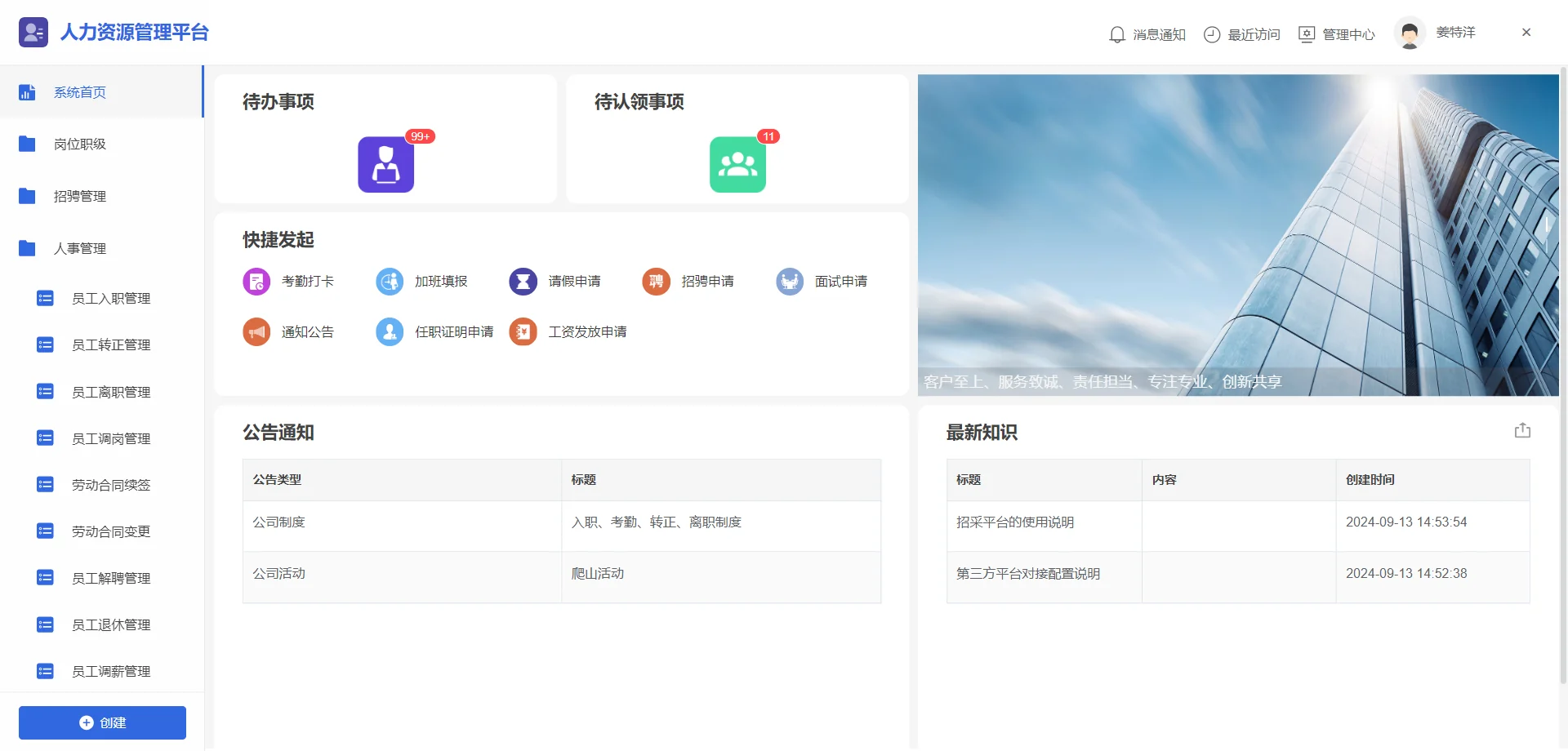Click the 工资发放申请 shortcut icon
Viewport: 1568px width, 751px height.
coord(523,332)
